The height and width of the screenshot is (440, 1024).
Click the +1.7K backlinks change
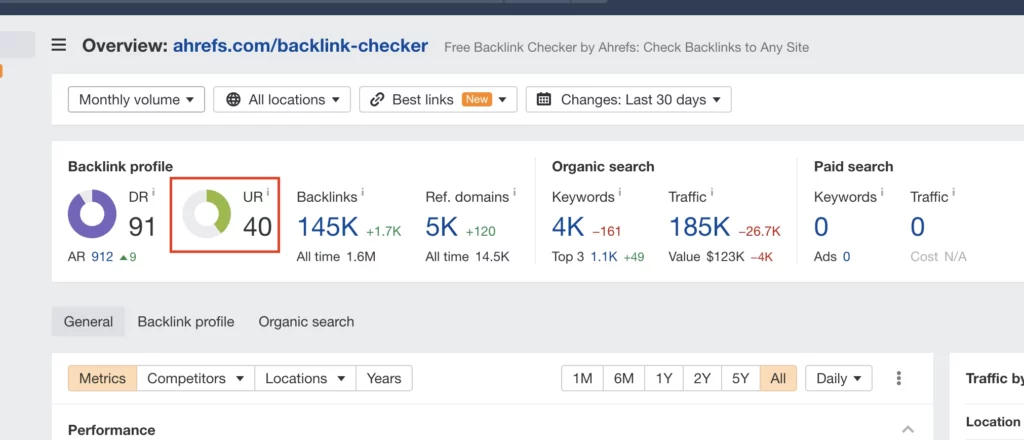[x=383, y=231]
